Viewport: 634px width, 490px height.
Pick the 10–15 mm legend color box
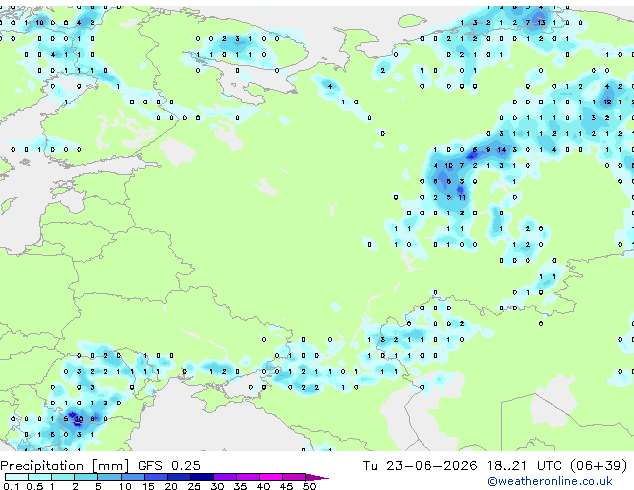pos(133,477)
